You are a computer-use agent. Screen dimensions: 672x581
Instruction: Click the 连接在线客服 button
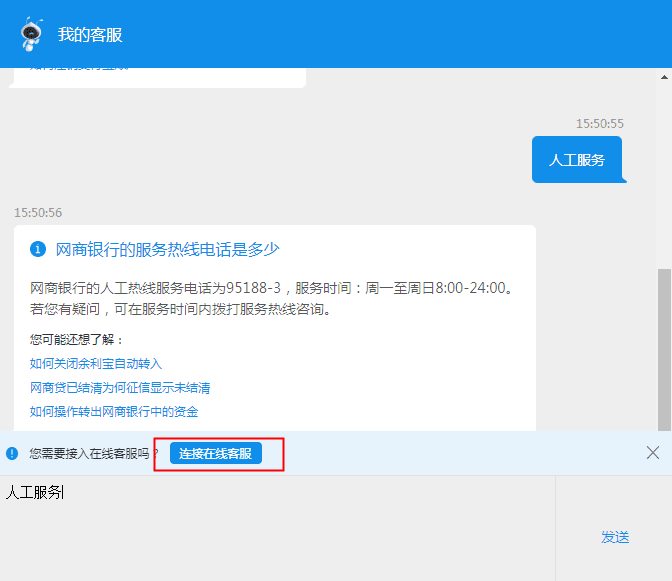[x=216, y=453]
